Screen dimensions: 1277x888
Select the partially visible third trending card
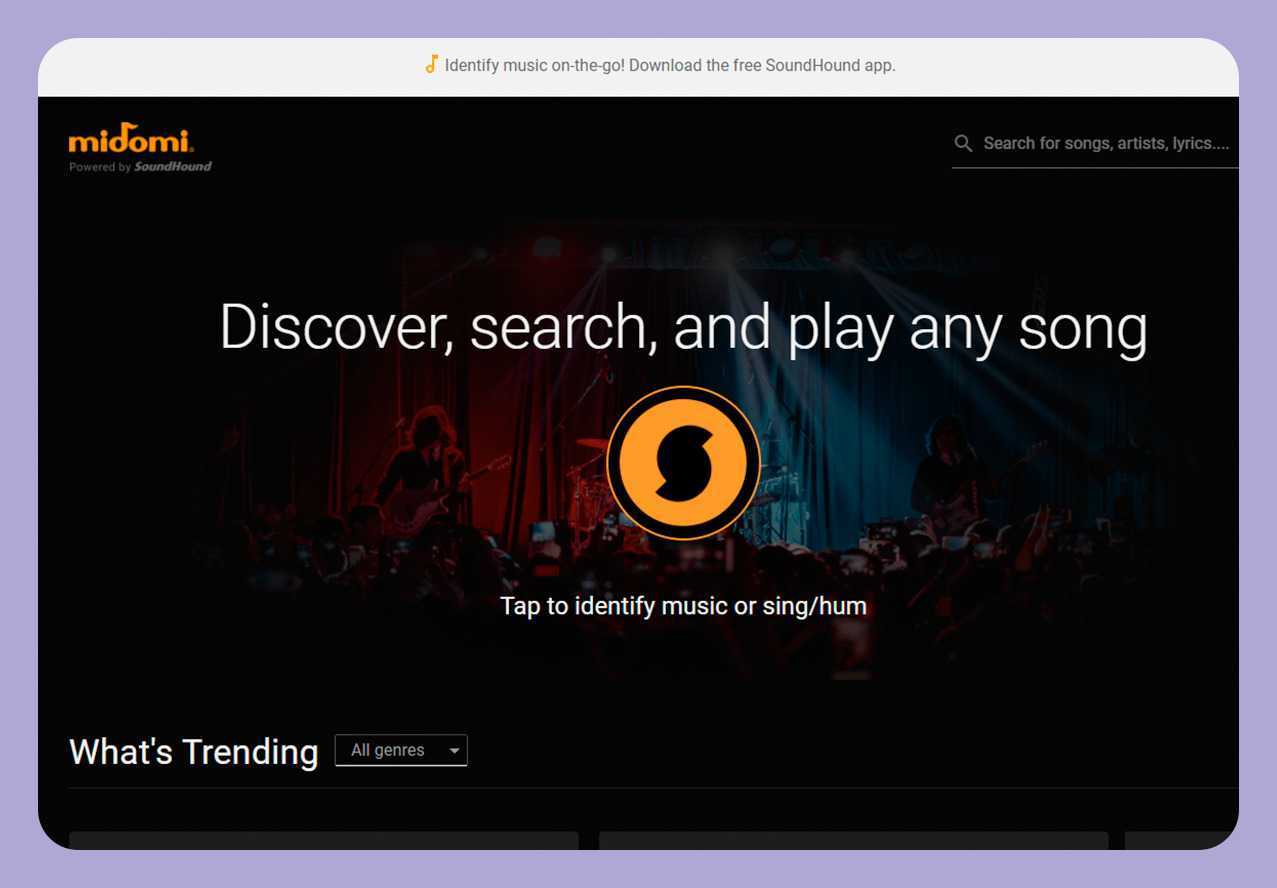[1181, 840]
